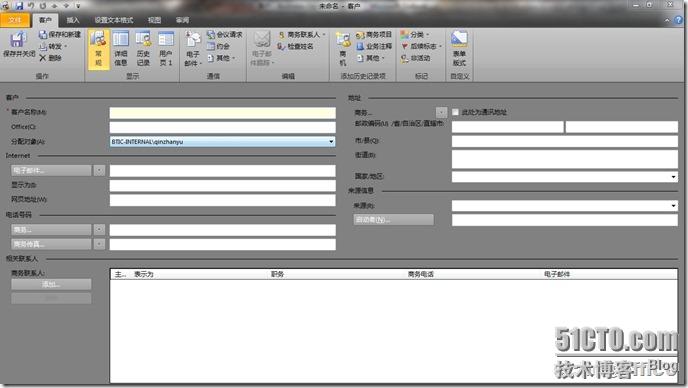Viewport: 688px width, 388px height.
Task: Click the previous item arrow in title bar
Action: [x=55, y=6]
